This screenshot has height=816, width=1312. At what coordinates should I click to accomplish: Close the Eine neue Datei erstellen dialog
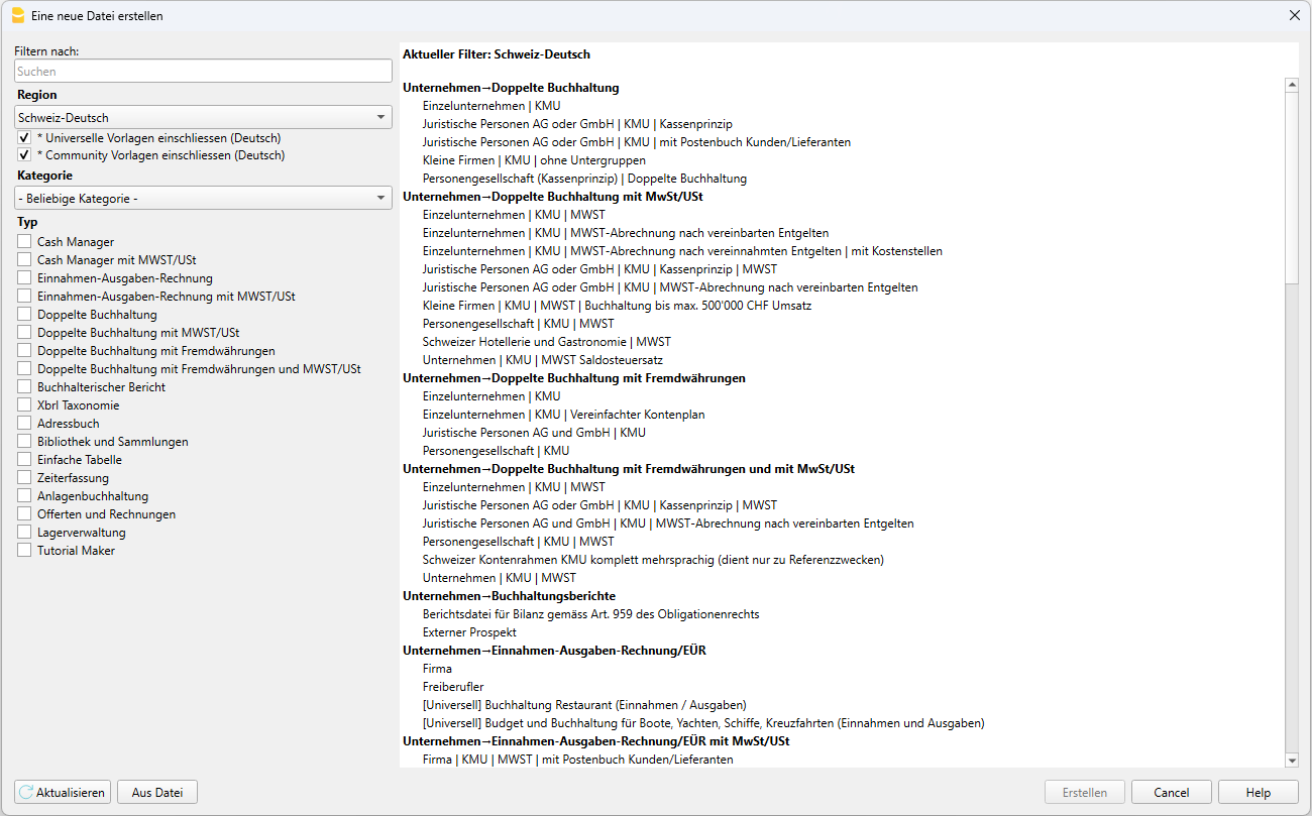tap(1294, 16)
